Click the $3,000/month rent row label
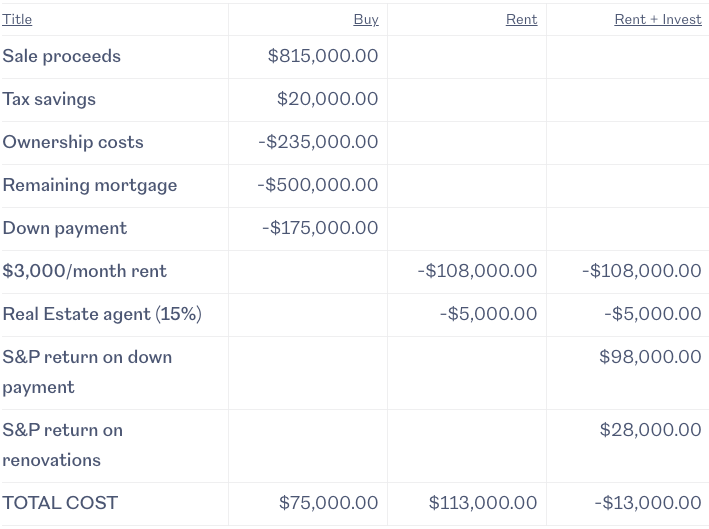 (85, 271)
